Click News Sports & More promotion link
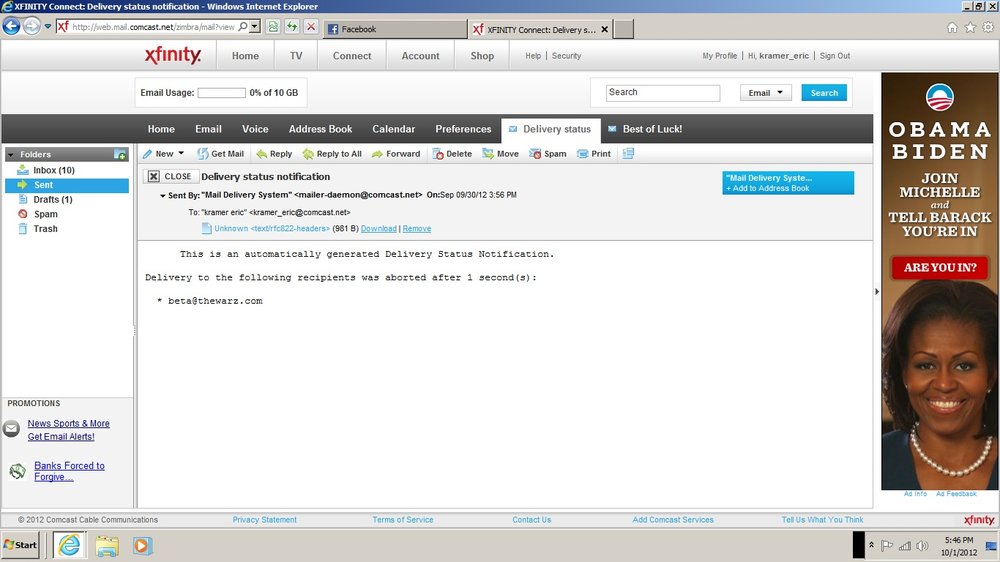The width and height of the screenshot is (1000, 562). [x=68, y=424]
